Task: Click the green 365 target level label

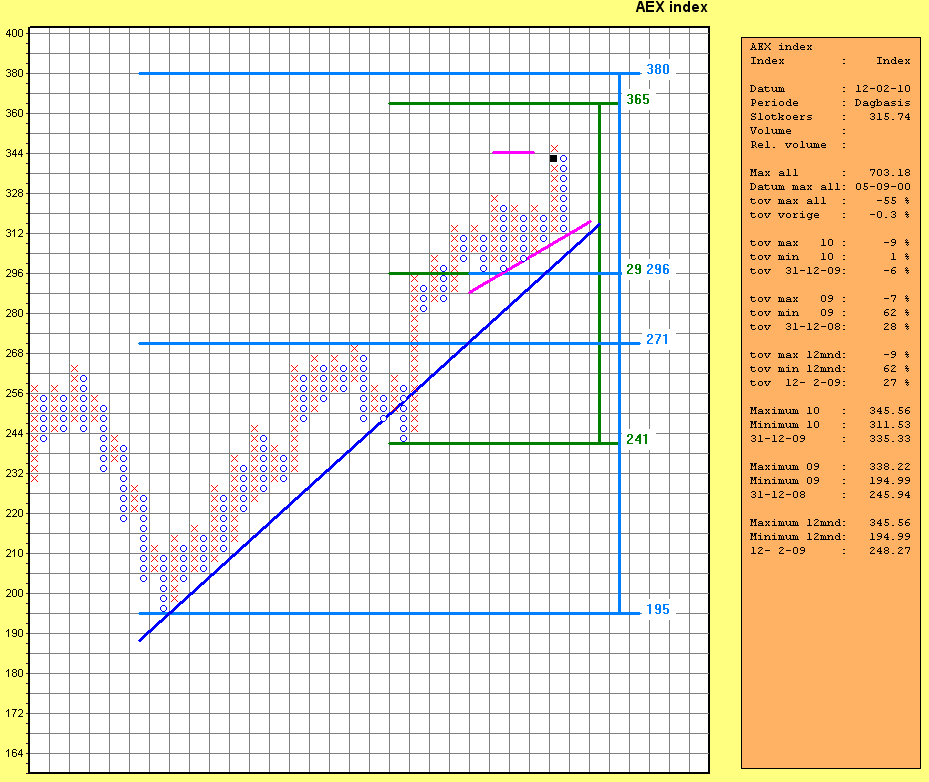Action: pyautogui.click(x=637, y=99)
